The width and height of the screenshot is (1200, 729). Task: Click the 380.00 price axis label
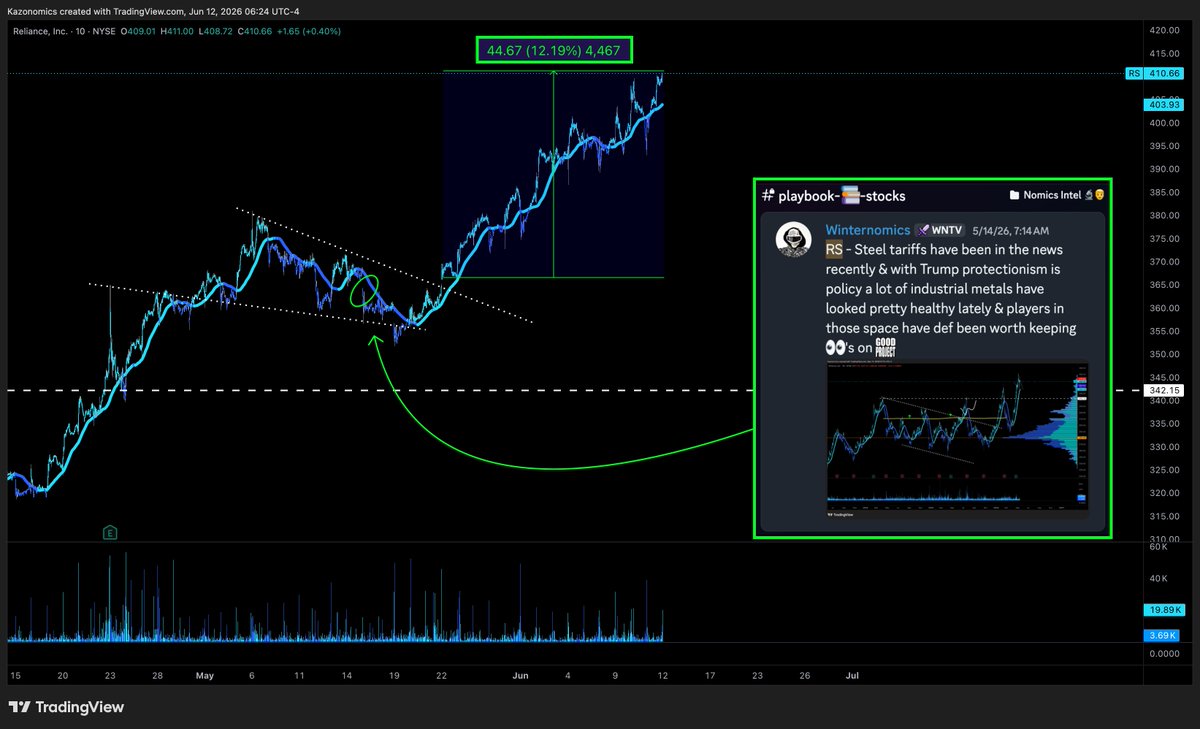pyautogui.click(x=1165, y=215)
